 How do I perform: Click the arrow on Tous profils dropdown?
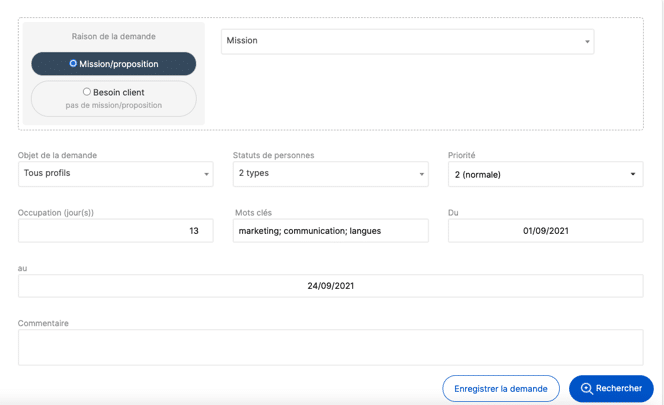207,174
